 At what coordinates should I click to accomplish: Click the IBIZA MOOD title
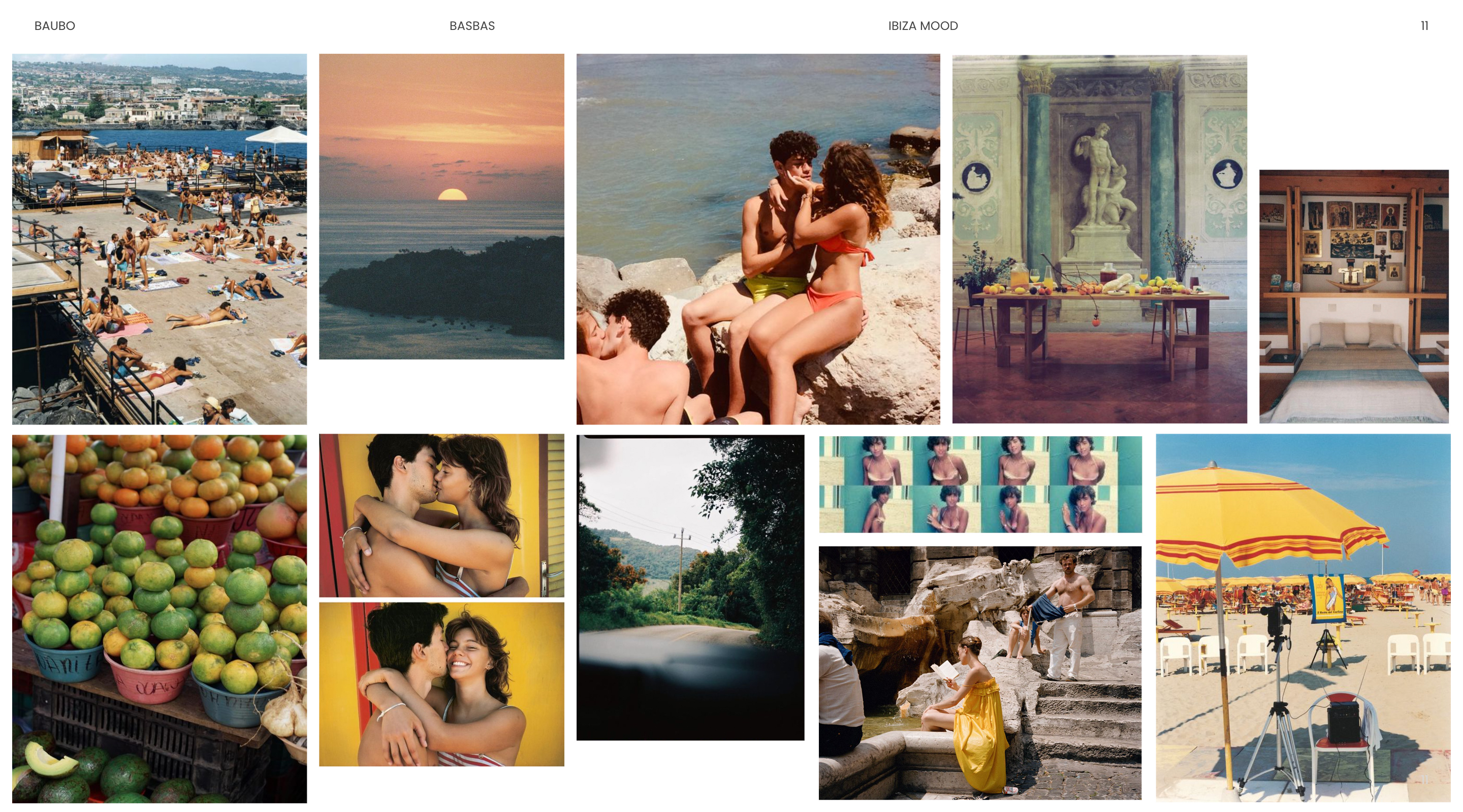tap(923, 25)
